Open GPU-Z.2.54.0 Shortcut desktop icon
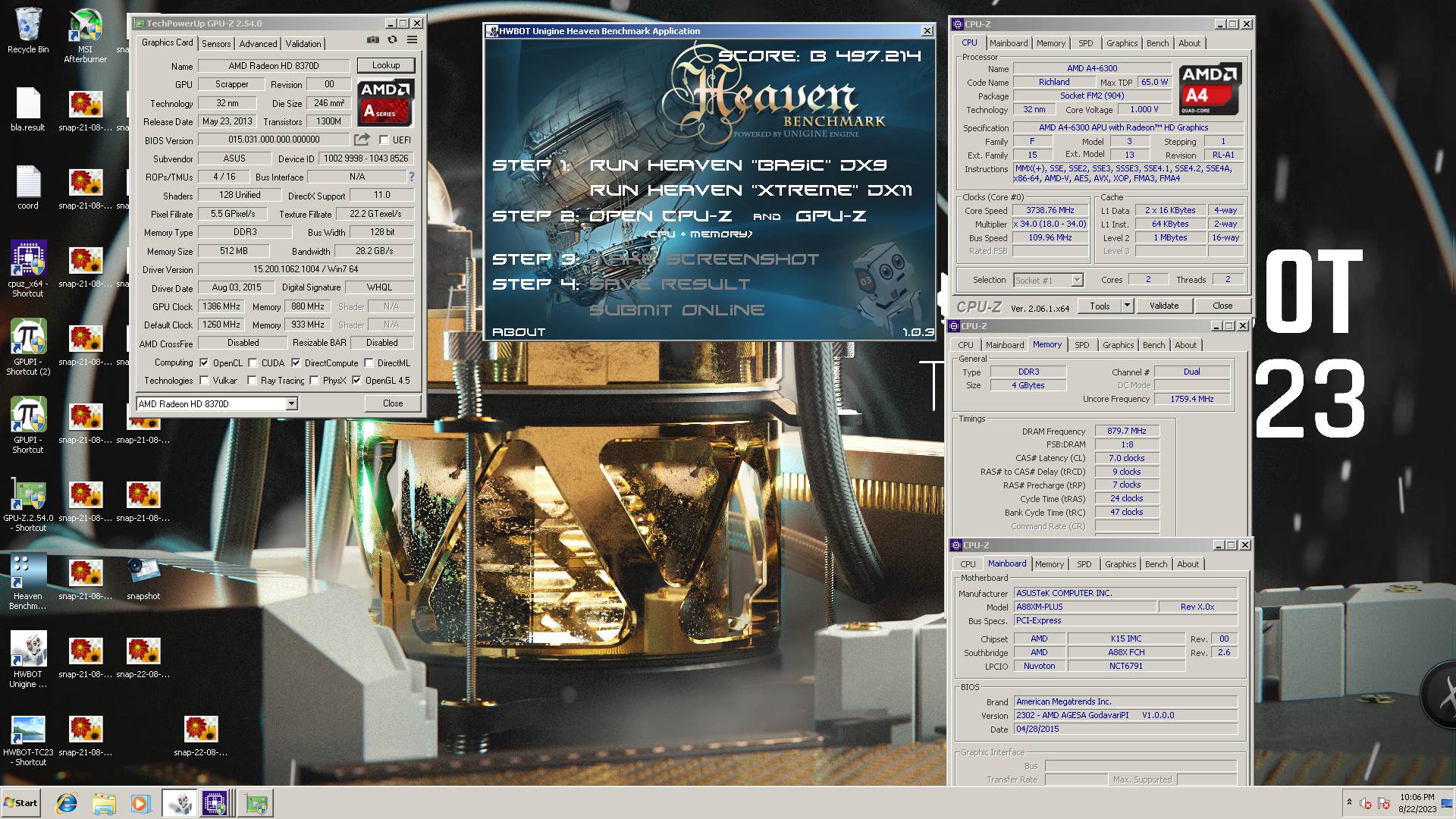This screenshot has height=819, width=1456. pyautogui.click(x=28, y=504)
